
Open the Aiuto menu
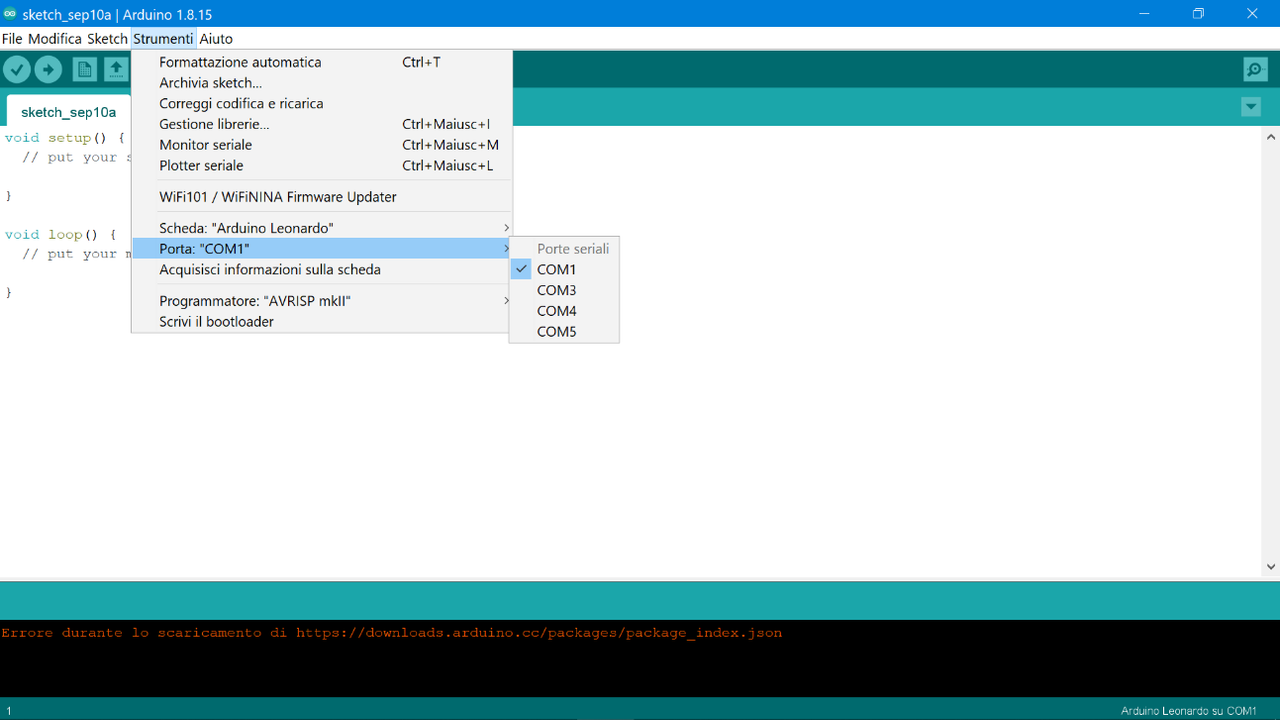click(216, 39)
